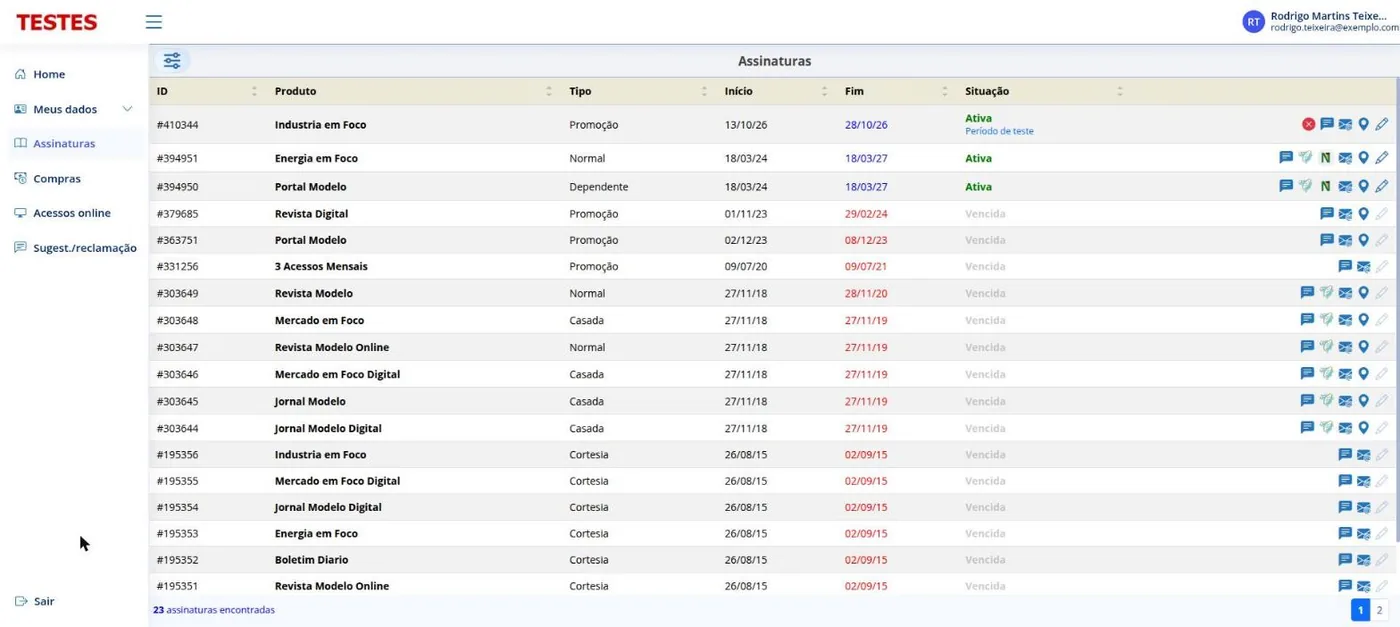Go to page 2 of the results
The image size is (1400, 627).
(1379, 610)
